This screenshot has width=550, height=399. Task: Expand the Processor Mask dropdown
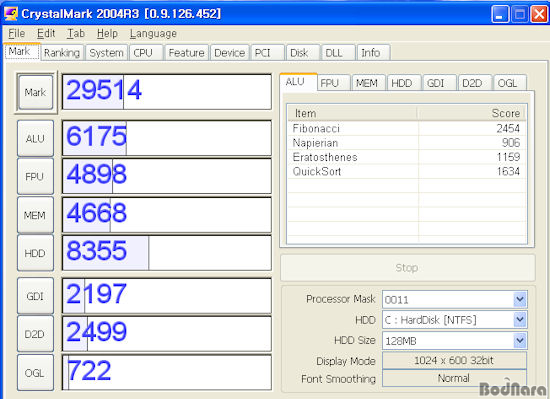pos(520,300)
